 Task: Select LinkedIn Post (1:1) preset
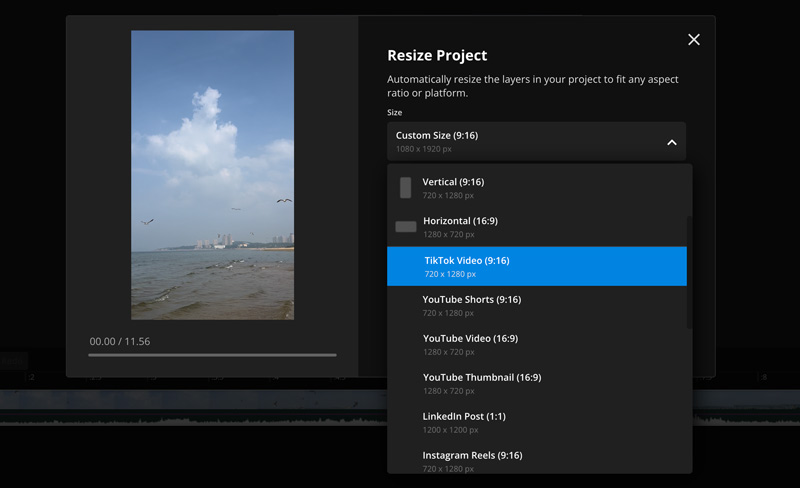click(x=537, y=422)
